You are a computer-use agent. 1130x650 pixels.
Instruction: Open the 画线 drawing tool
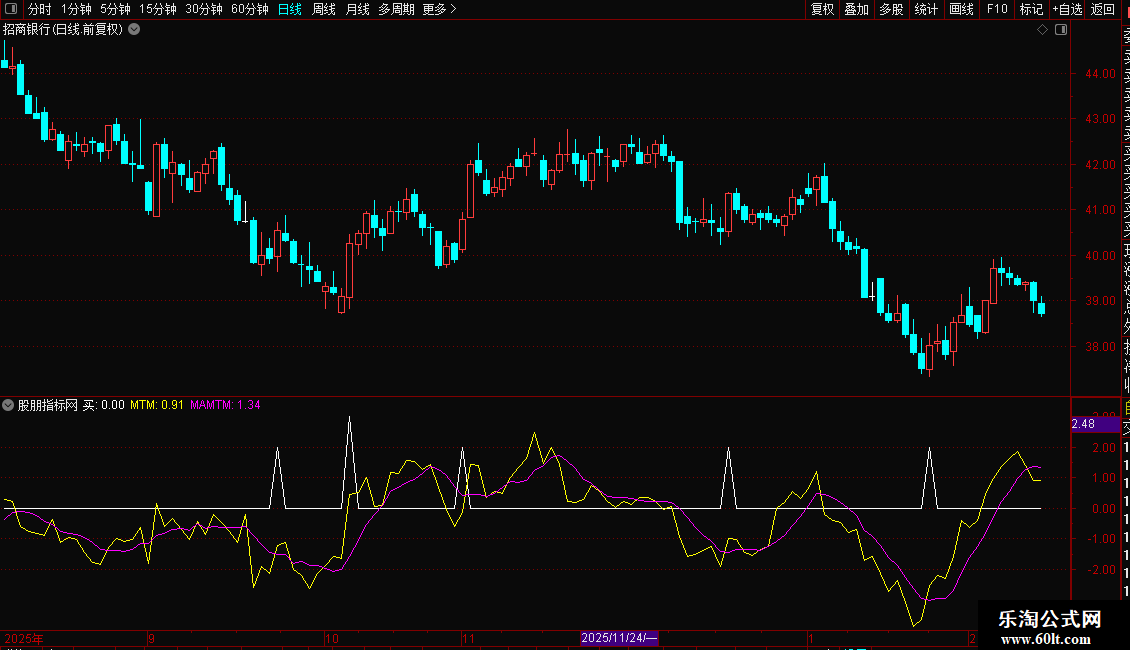(961, 9)
